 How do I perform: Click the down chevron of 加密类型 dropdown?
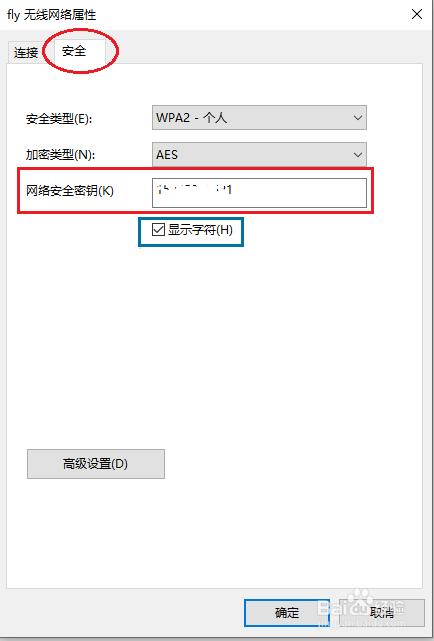point(358,155)
